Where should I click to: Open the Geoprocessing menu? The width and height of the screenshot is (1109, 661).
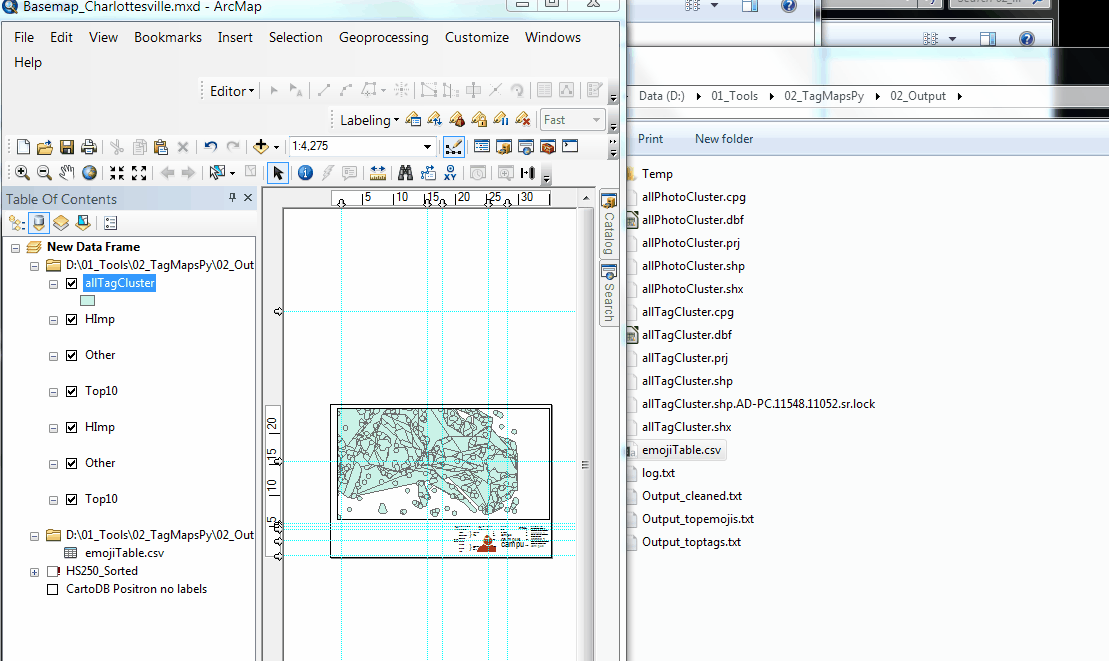point(384,37)
